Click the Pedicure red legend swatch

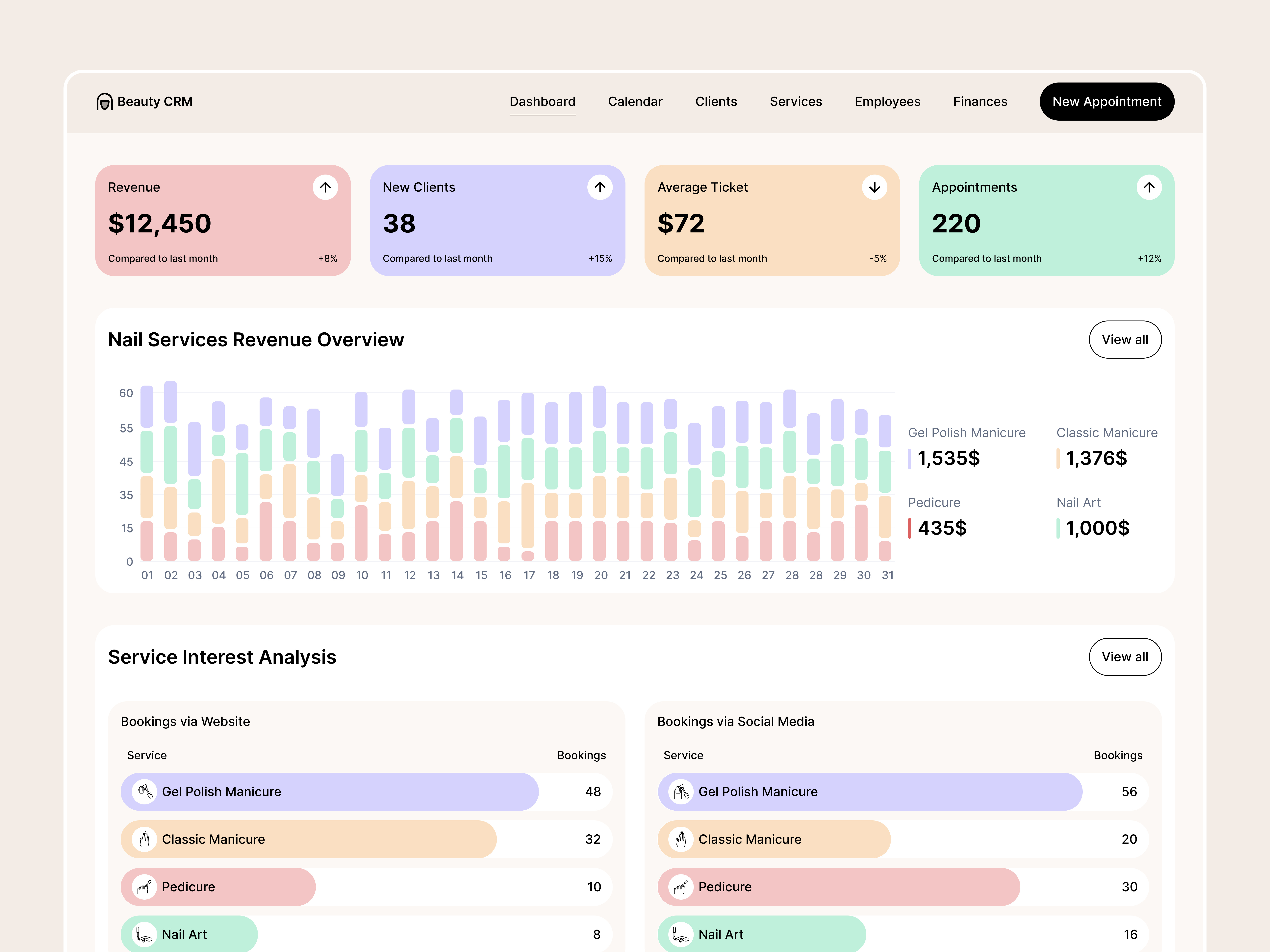pos(909,529)
